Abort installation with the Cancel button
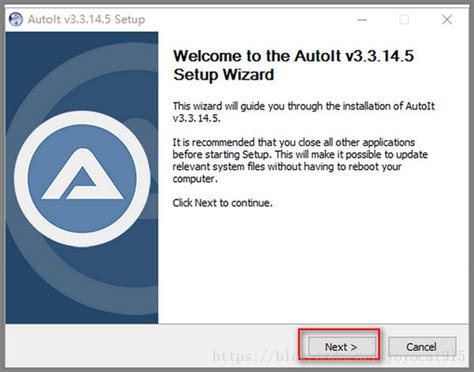The image size is (474, 372). [422, 347]
